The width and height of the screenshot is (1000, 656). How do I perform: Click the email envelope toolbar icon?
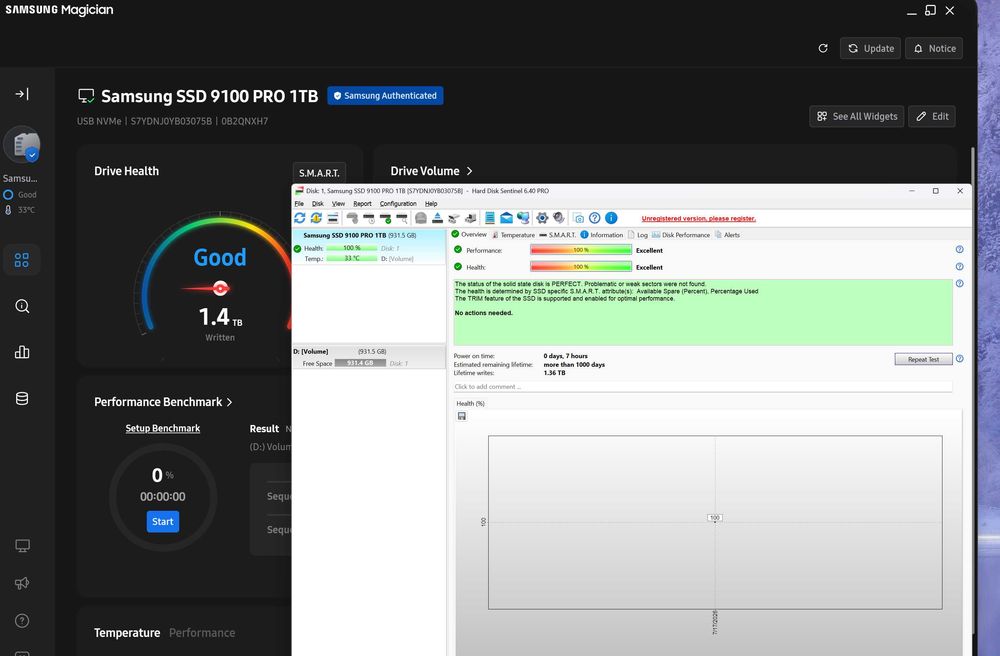[x=506, y=218]
